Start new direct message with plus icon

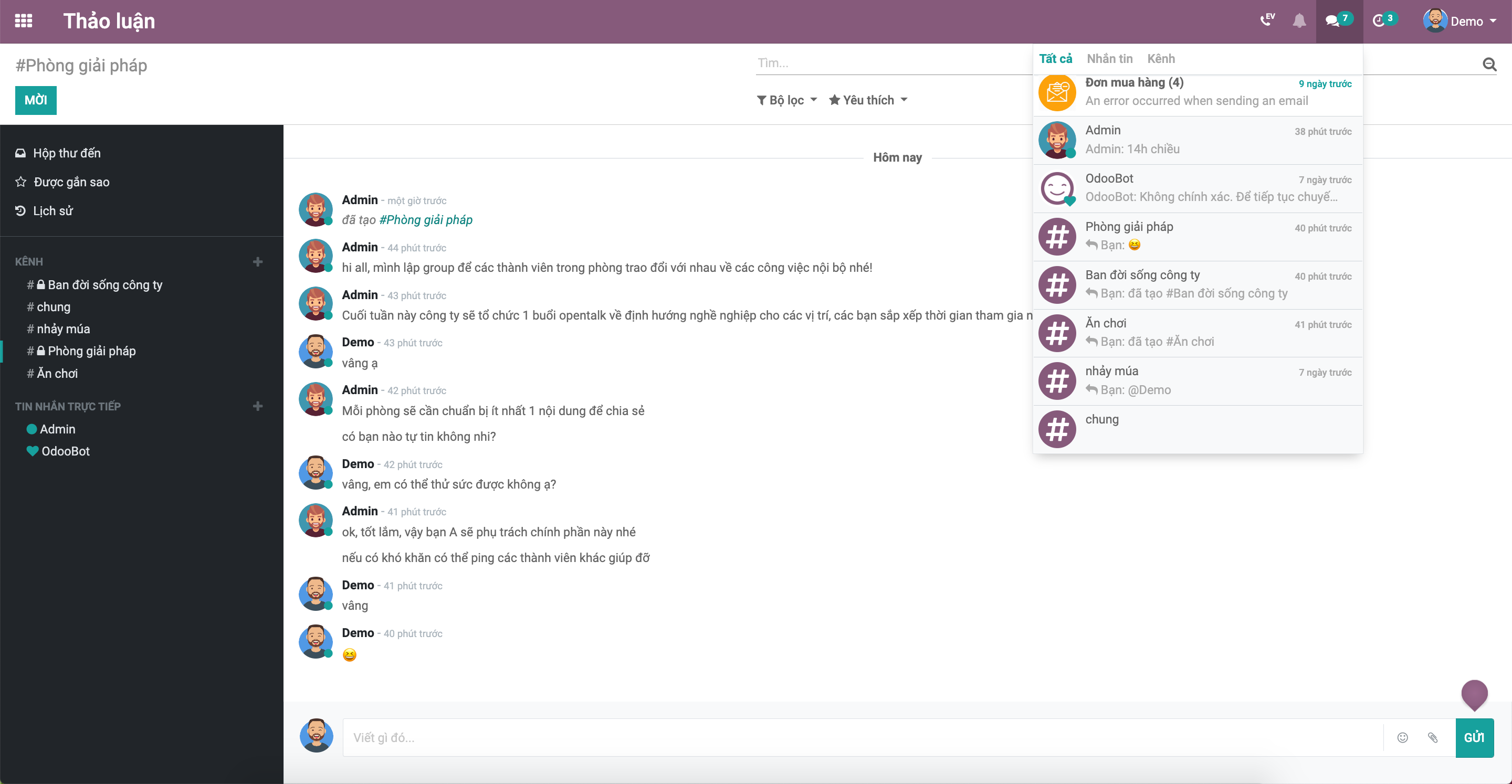[x=257, y=406]
